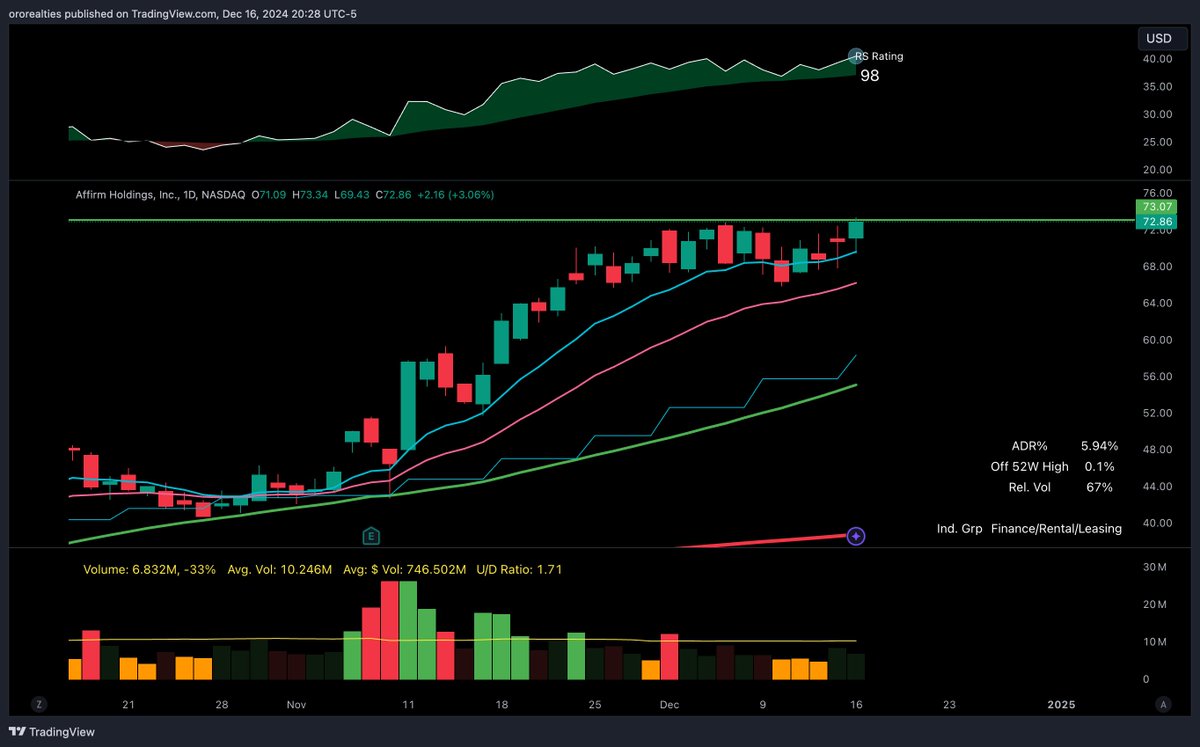Click the 56.00 price scale label
The image size is (1200, 747).
click(1158, 376)
